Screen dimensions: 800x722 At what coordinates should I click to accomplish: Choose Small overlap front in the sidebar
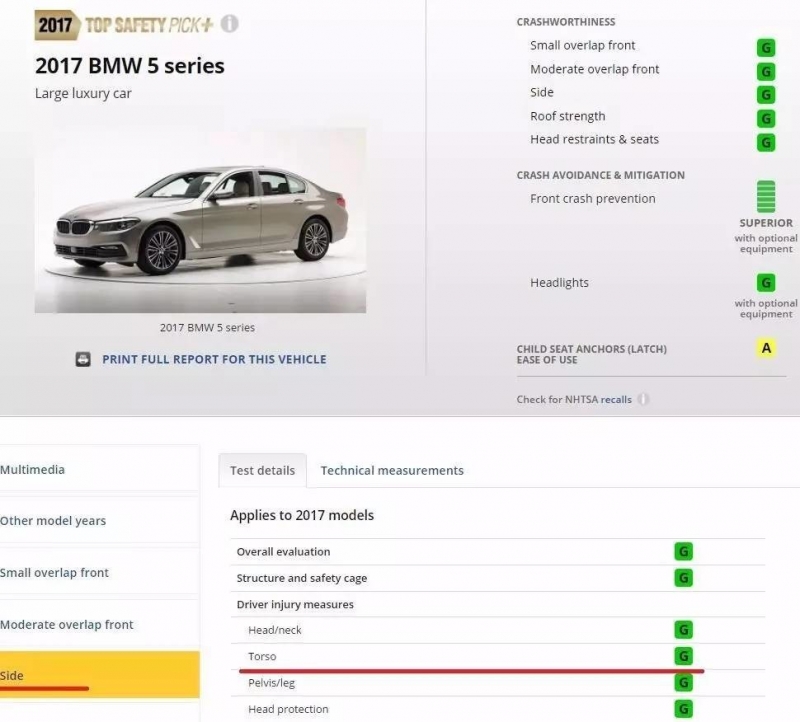pyautogui.click(x=99, y=572)
